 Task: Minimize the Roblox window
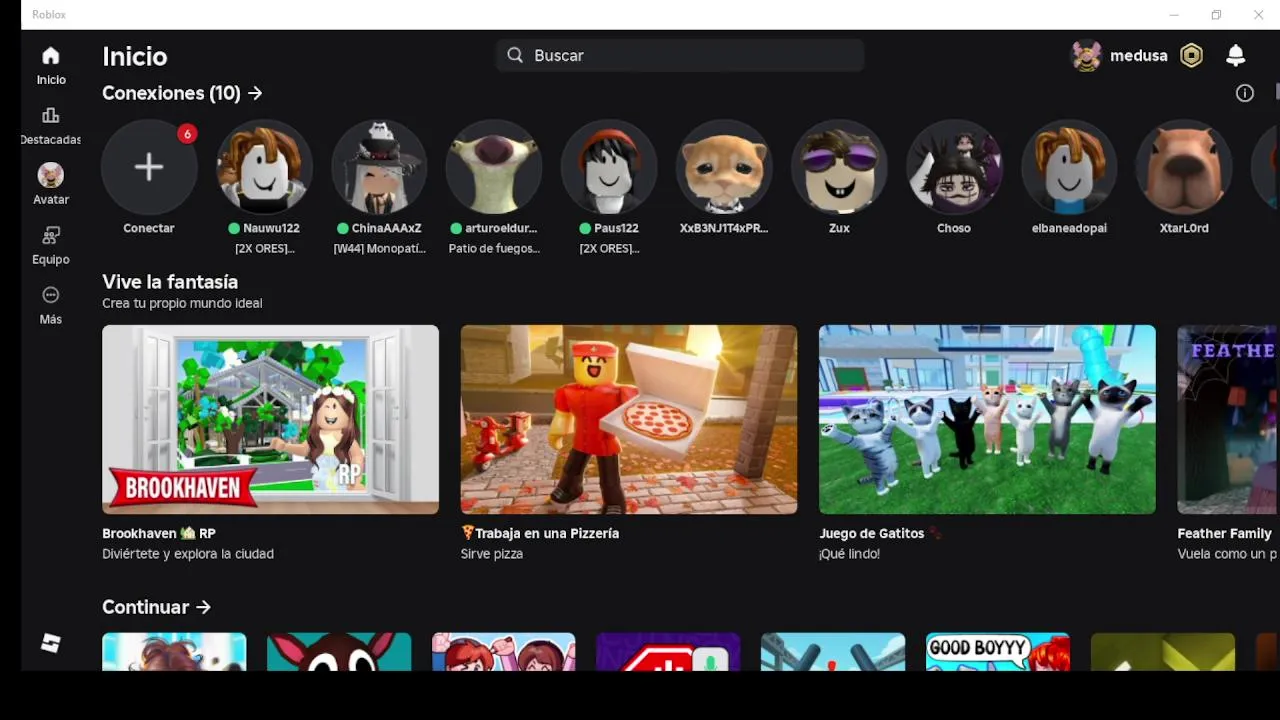tap(1174, 14)
